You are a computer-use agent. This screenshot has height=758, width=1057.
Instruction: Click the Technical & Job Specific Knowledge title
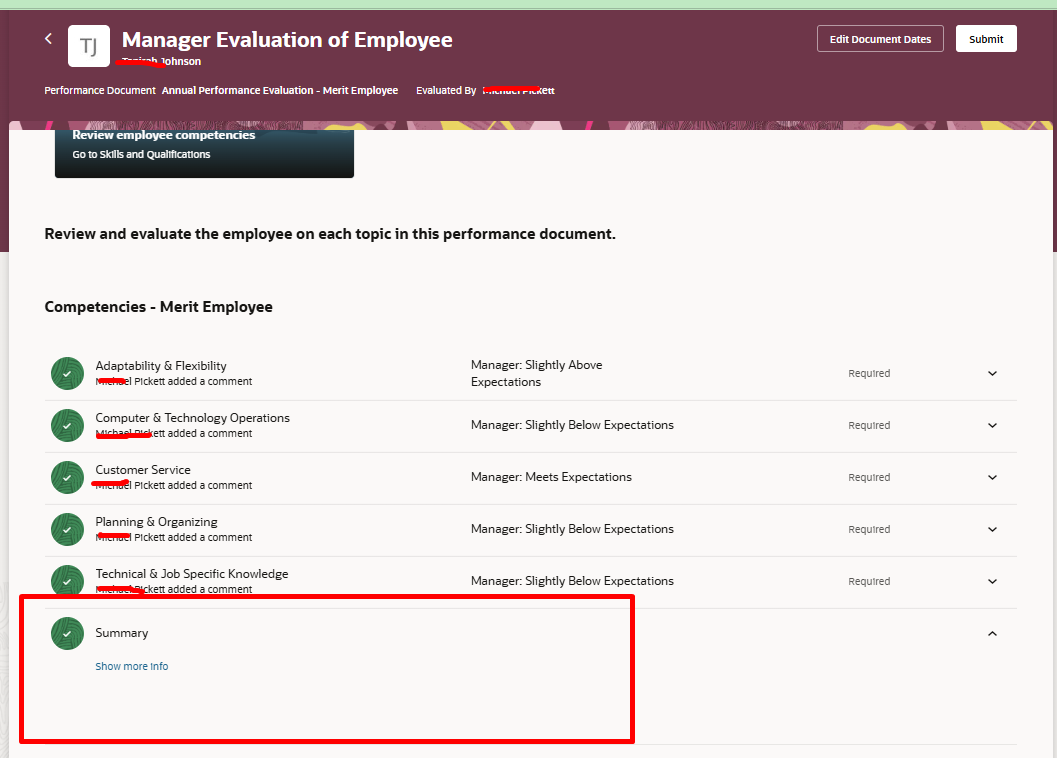click(192, 573)
